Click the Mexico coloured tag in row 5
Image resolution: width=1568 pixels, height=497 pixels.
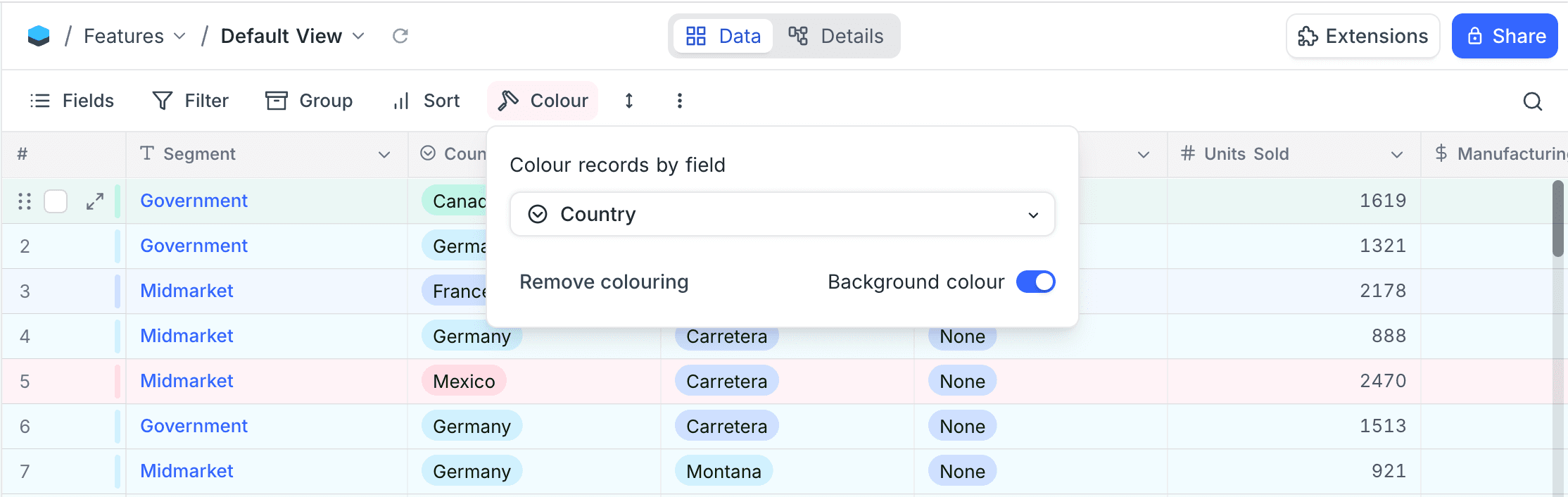pyautogui.click(x=464, y=381)
